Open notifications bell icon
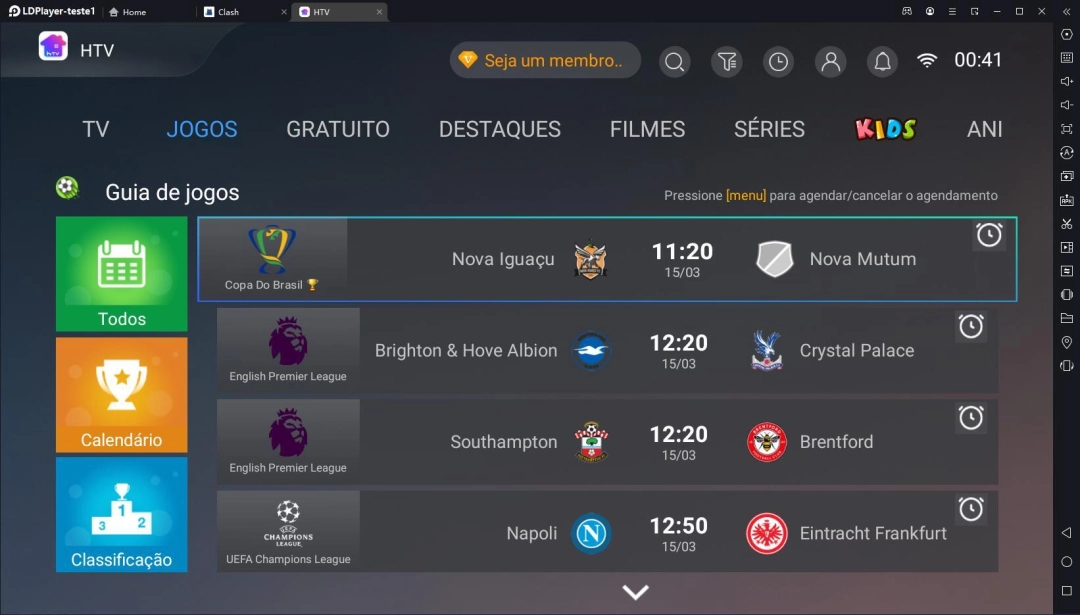Screen dimensions: 1080x615 pyautogui.click(x=882, y=61)
